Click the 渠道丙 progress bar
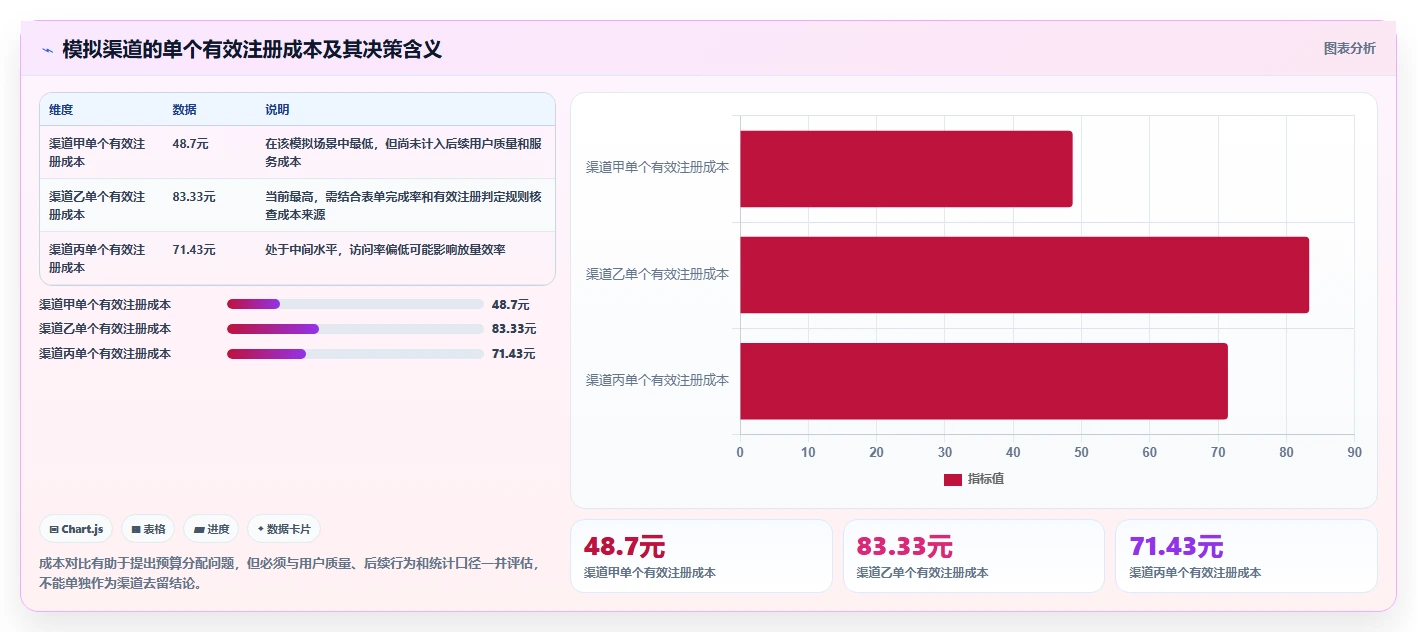This screenshot has width=1417, height=632. click(355, 354)
